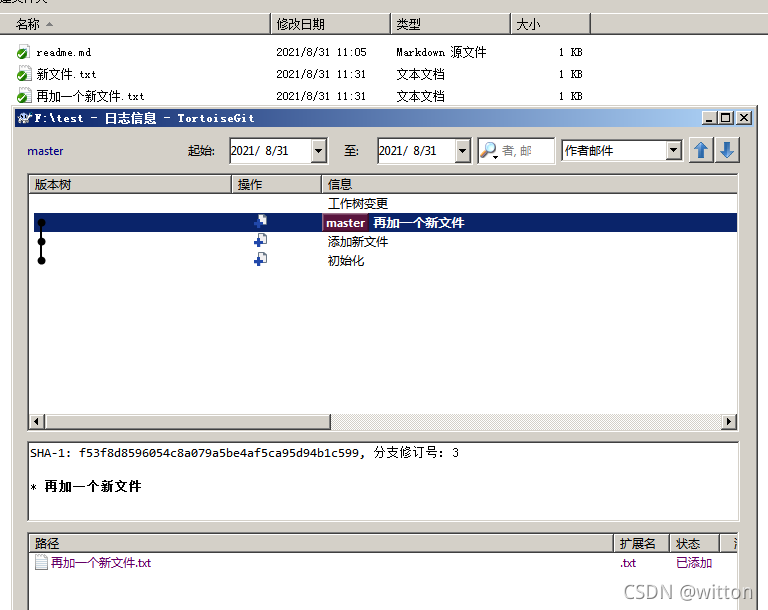
Task: Sort Explorer by 类型 column header
Action: 451,24
